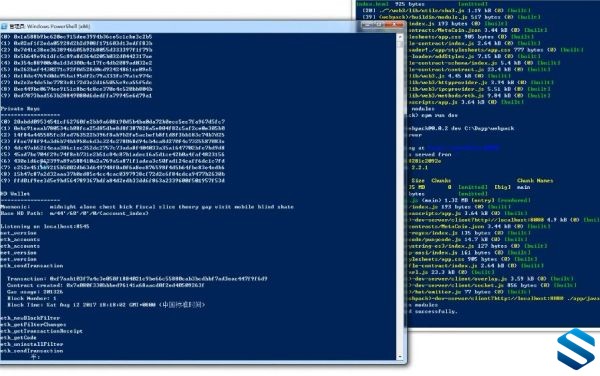Click the 'Base HD Path:' label

[21, 213]
